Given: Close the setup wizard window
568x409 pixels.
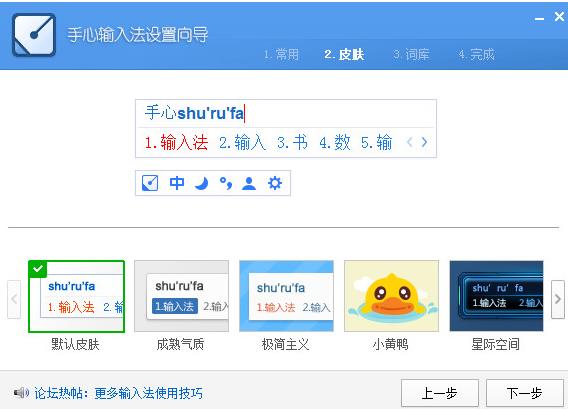Looking at the screenshot, I should click(x=559, y=16).
